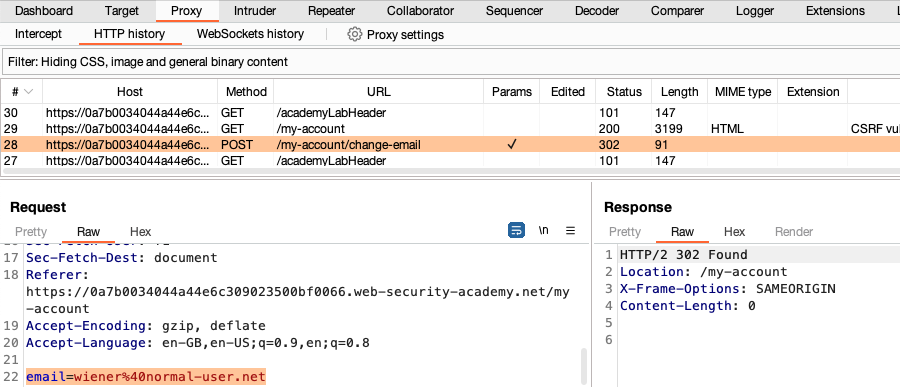This screenshot has height=387, width=900.
Task: Click the email=wiener%40normal-user.net body line
Action: pyautogui.click(x=146, y=377)
